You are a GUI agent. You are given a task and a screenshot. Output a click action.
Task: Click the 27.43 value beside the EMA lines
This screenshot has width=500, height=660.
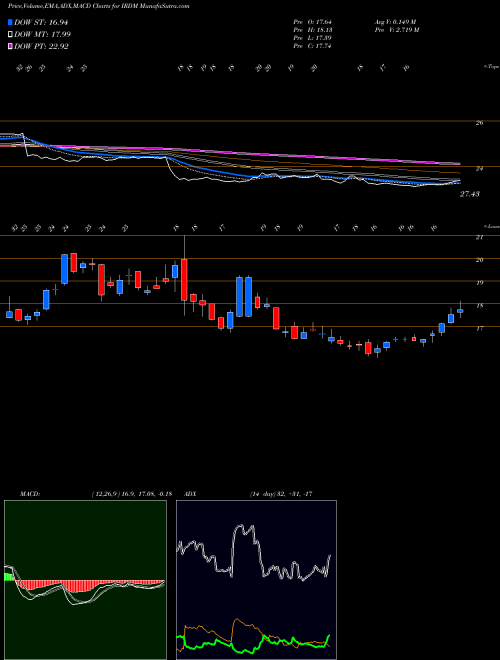[x=470, y=194]
